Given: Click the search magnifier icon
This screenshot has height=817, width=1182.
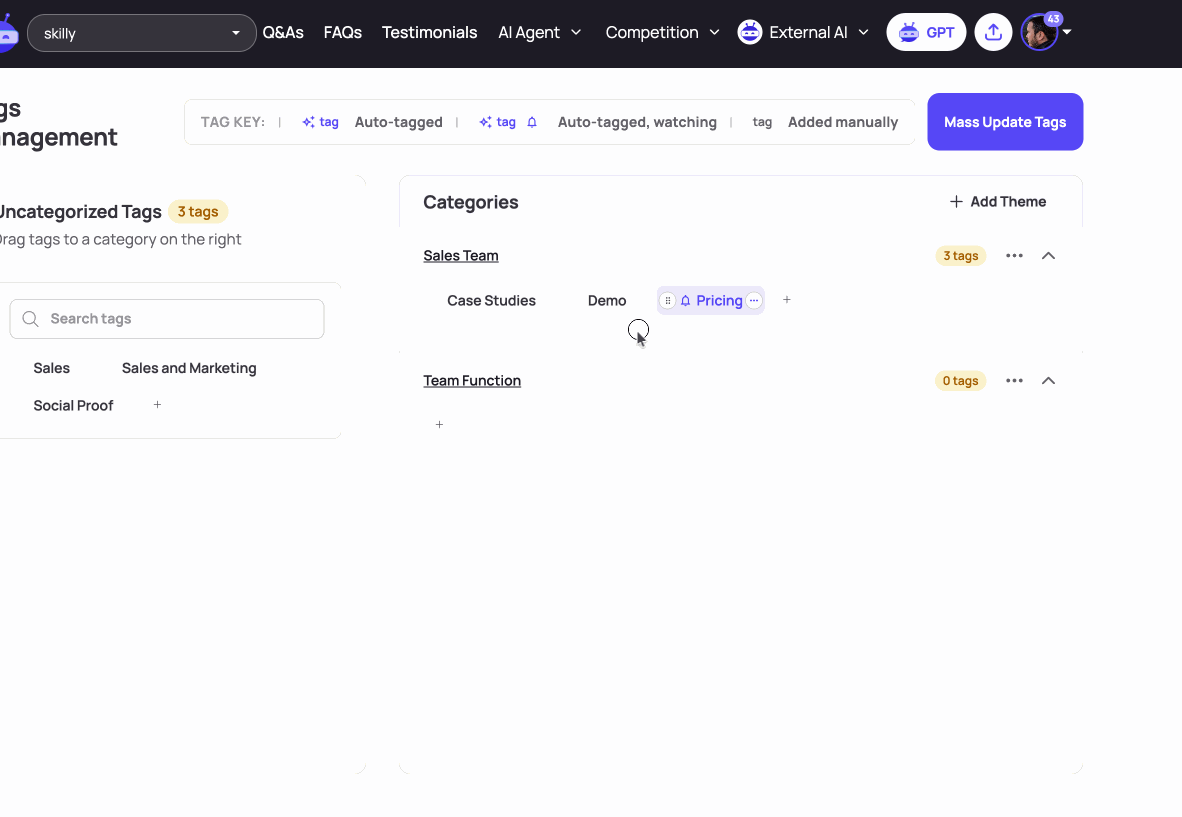Looking at the screenshot, I should point(30,319).
